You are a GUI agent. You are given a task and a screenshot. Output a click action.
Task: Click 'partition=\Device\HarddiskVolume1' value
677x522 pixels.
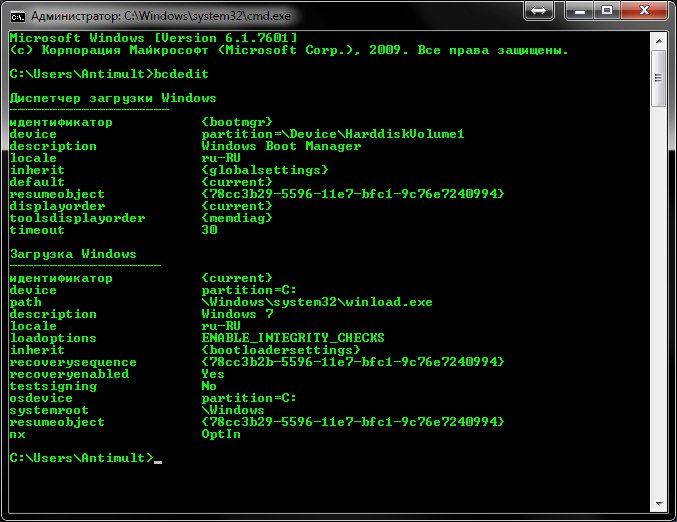click(333, 134)
